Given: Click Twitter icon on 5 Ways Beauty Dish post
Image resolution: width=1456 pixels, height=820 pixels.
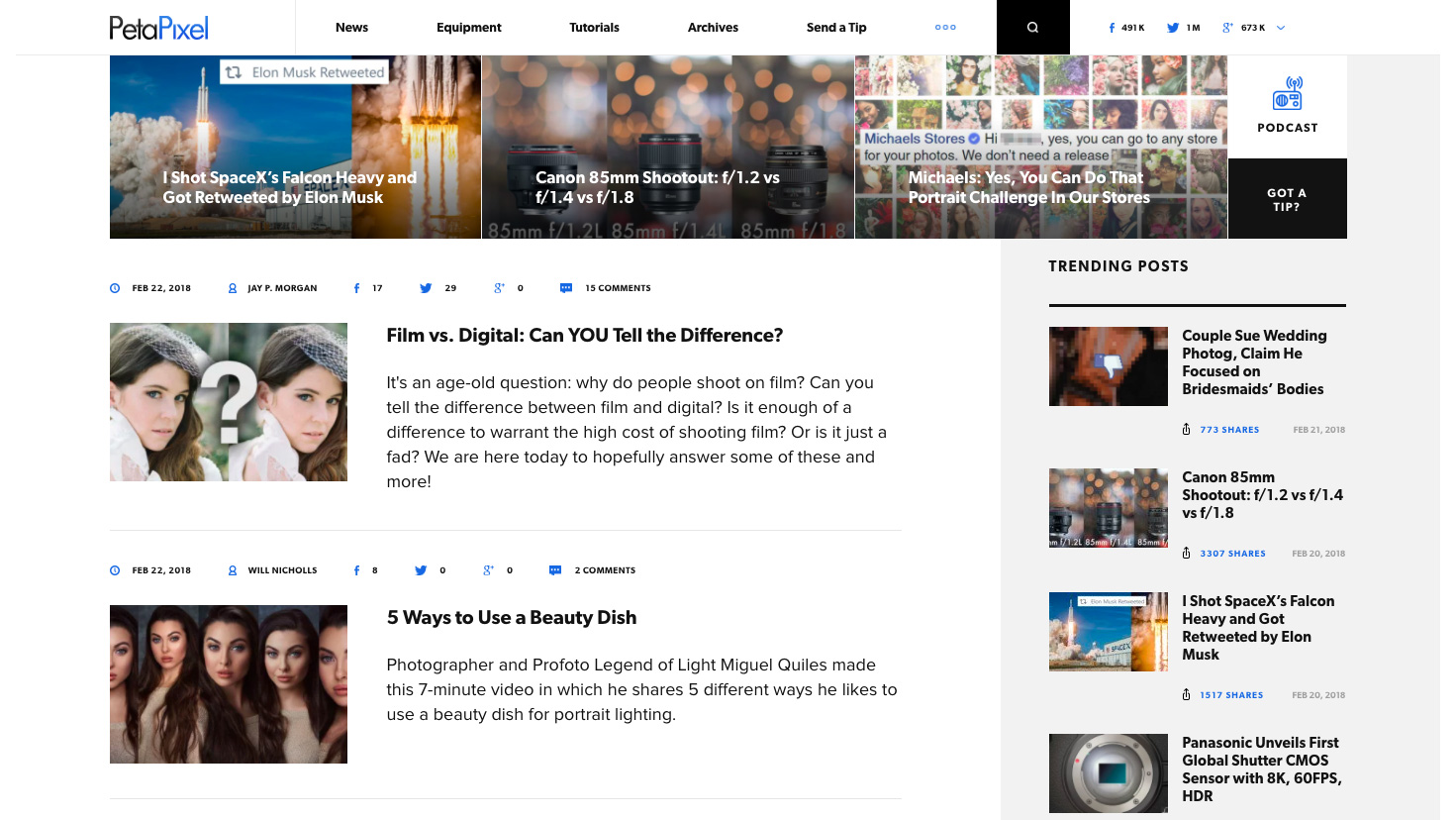Looking at the screenshot, I should 421,570.
